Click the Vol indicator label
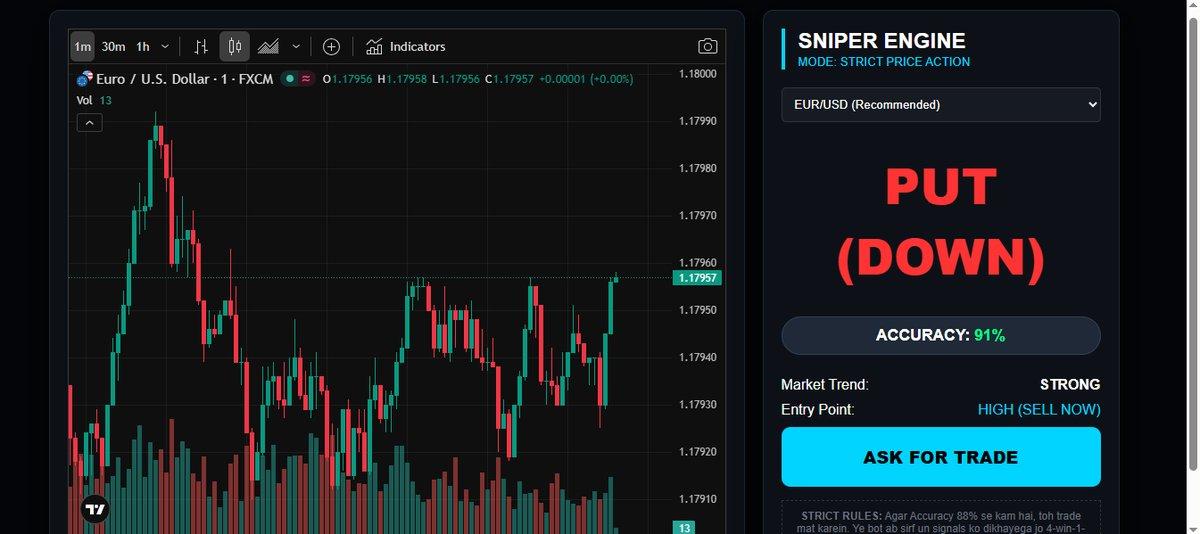1200x534 pixels. 85,100
